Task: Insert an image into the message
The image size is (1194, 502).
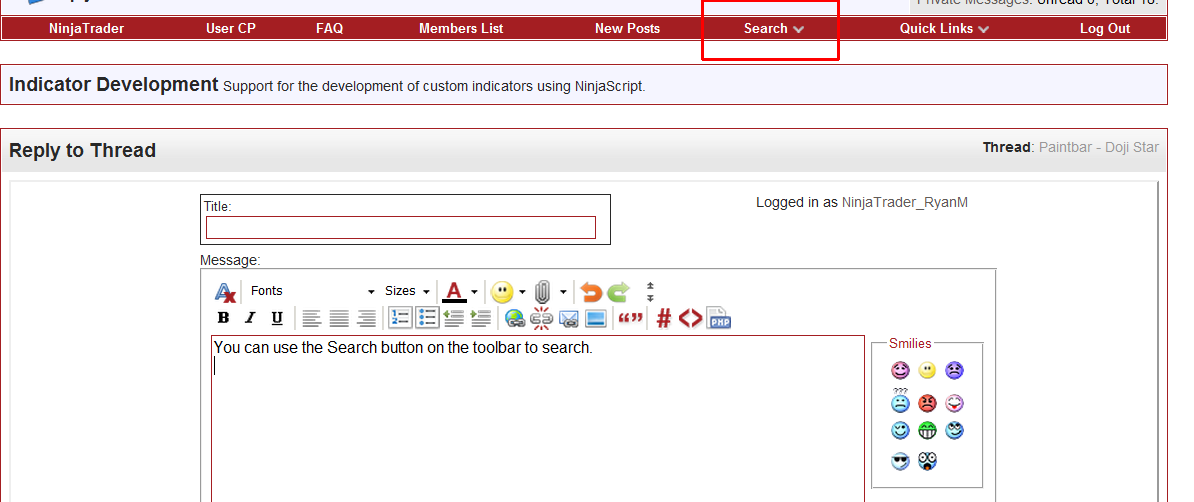Action: [596, 318]
